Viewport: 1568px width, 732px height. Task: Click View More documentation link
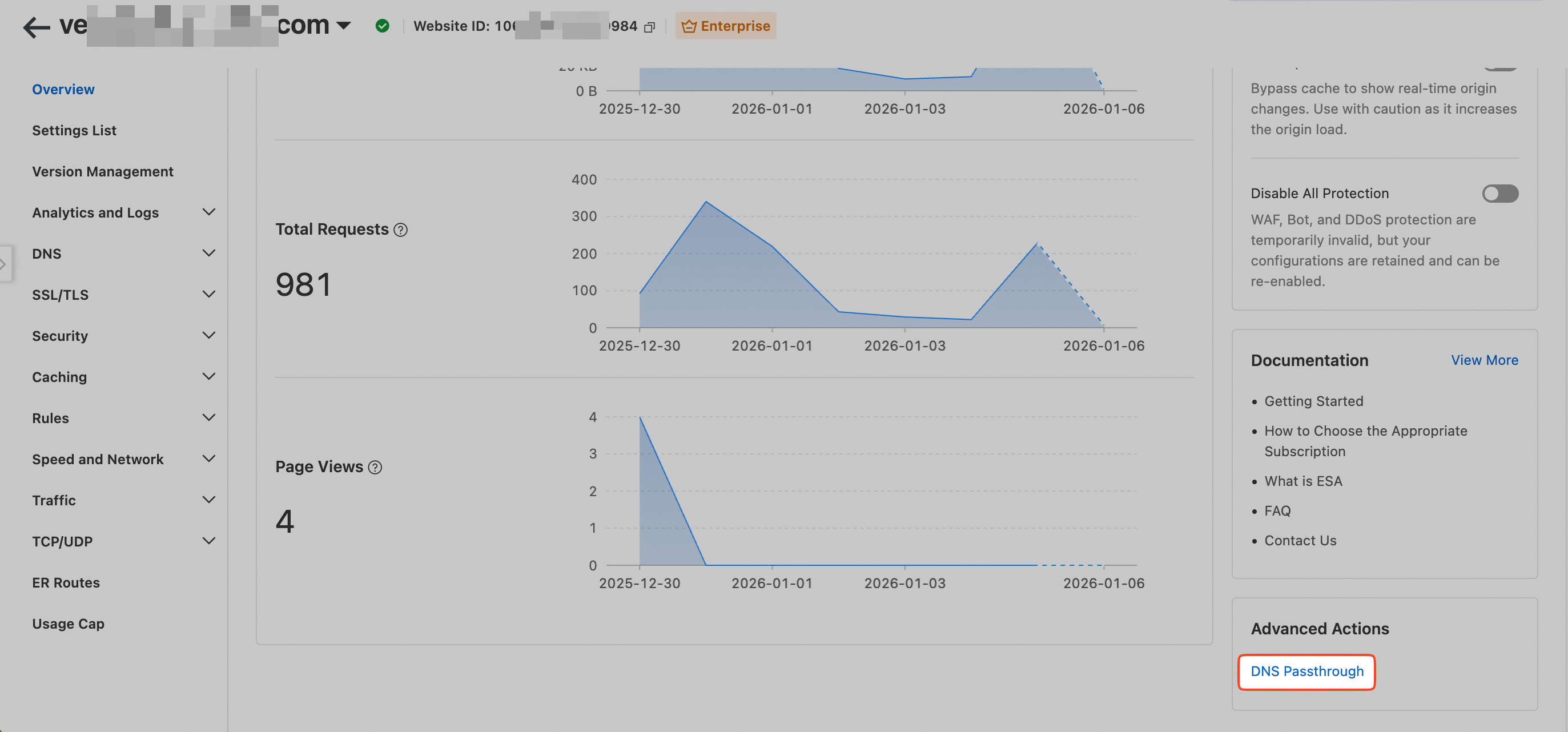tap(1484, 360)
